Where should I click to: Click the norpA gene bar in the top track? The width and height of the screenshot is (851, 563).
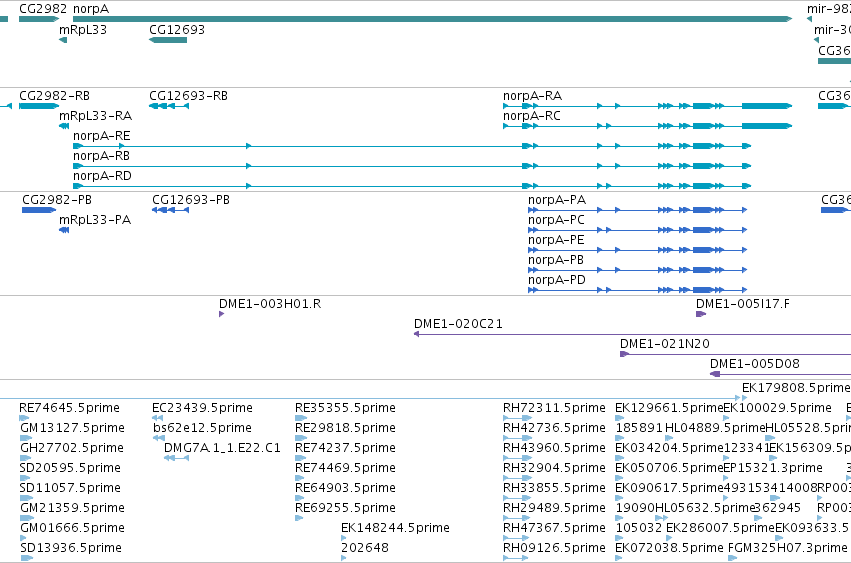(433, 19)
